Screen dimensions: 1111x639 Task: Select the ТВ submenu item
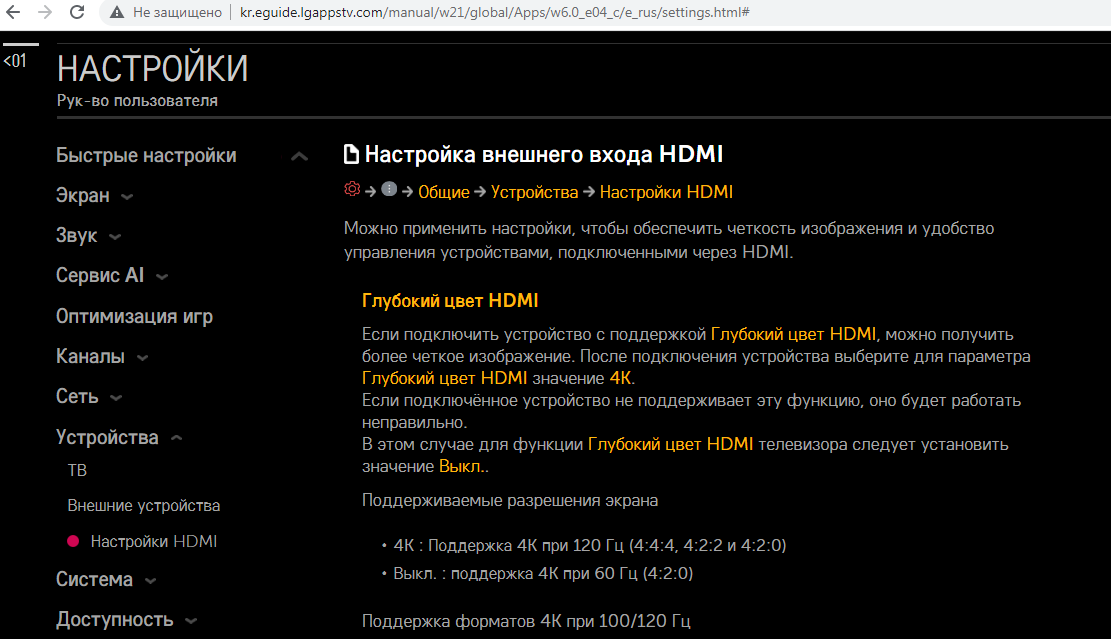[77, 470]
